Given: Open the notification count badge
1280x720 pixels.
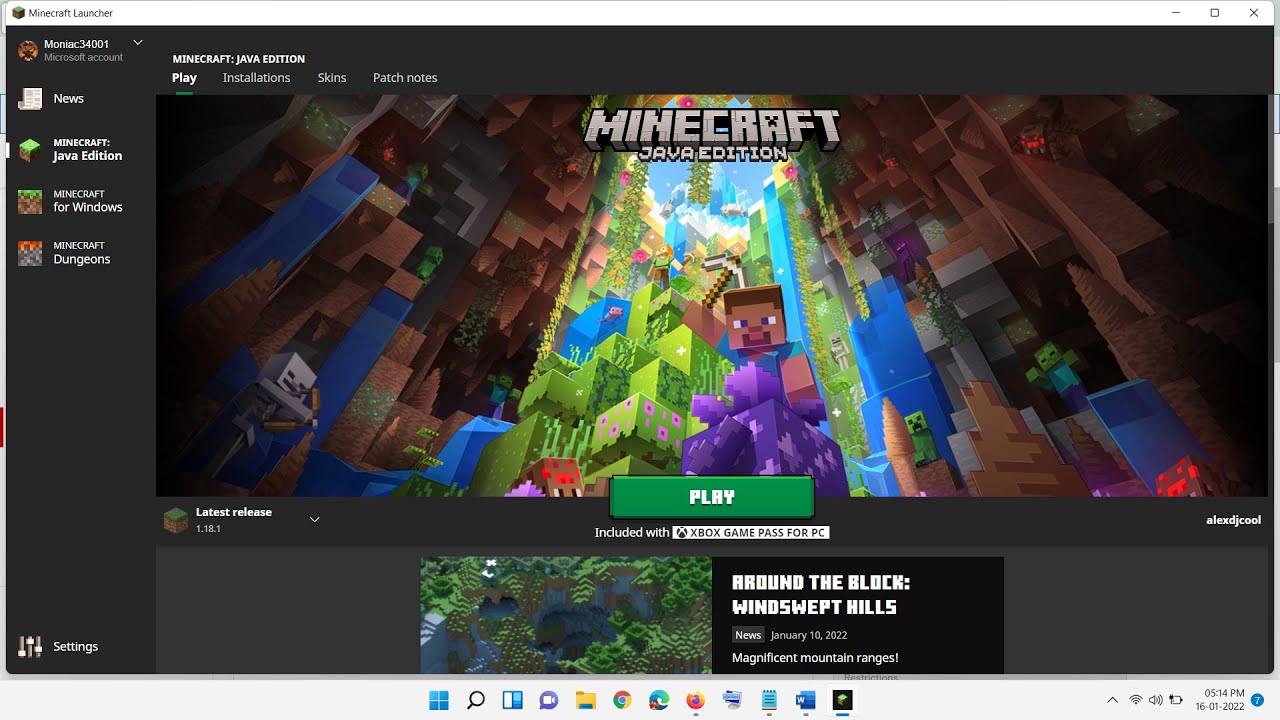Looking at the screenshot, I should click(1257, 700).
